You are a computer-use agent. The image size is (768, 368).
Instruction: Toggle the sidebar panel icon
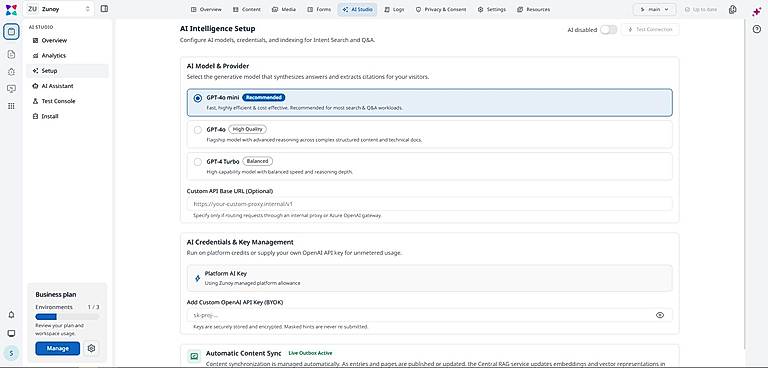104,9
